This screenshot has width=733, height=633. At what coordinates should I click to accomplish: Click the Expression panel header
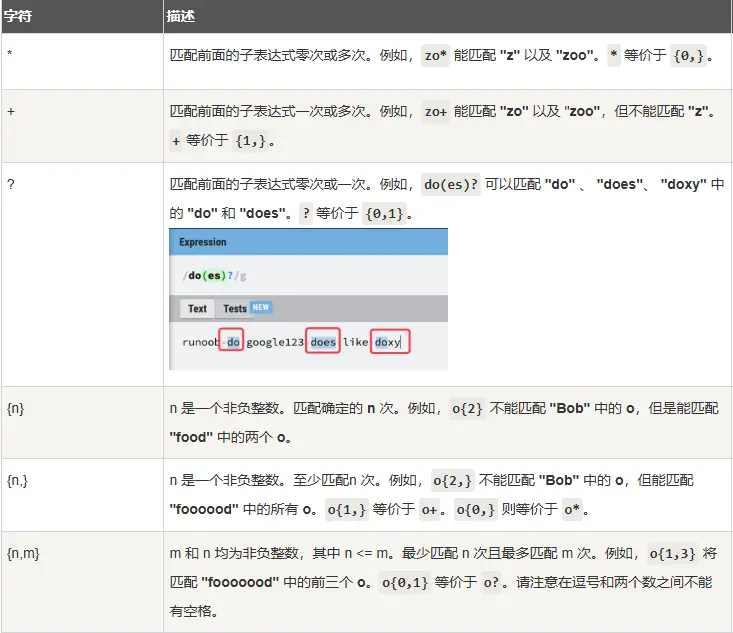[203, 242]
